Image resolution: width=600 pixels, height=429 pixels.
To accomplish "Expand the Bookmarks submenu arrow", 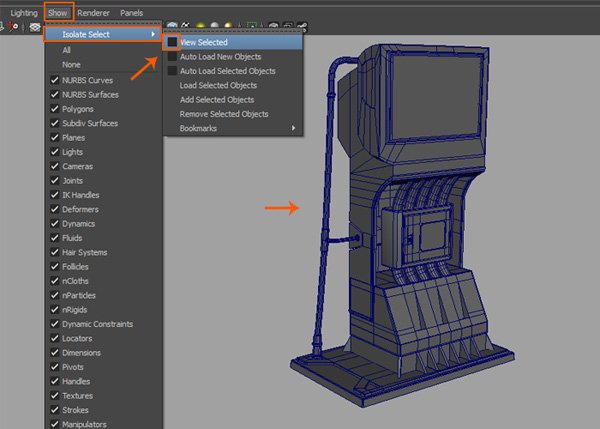I will 293,128.
